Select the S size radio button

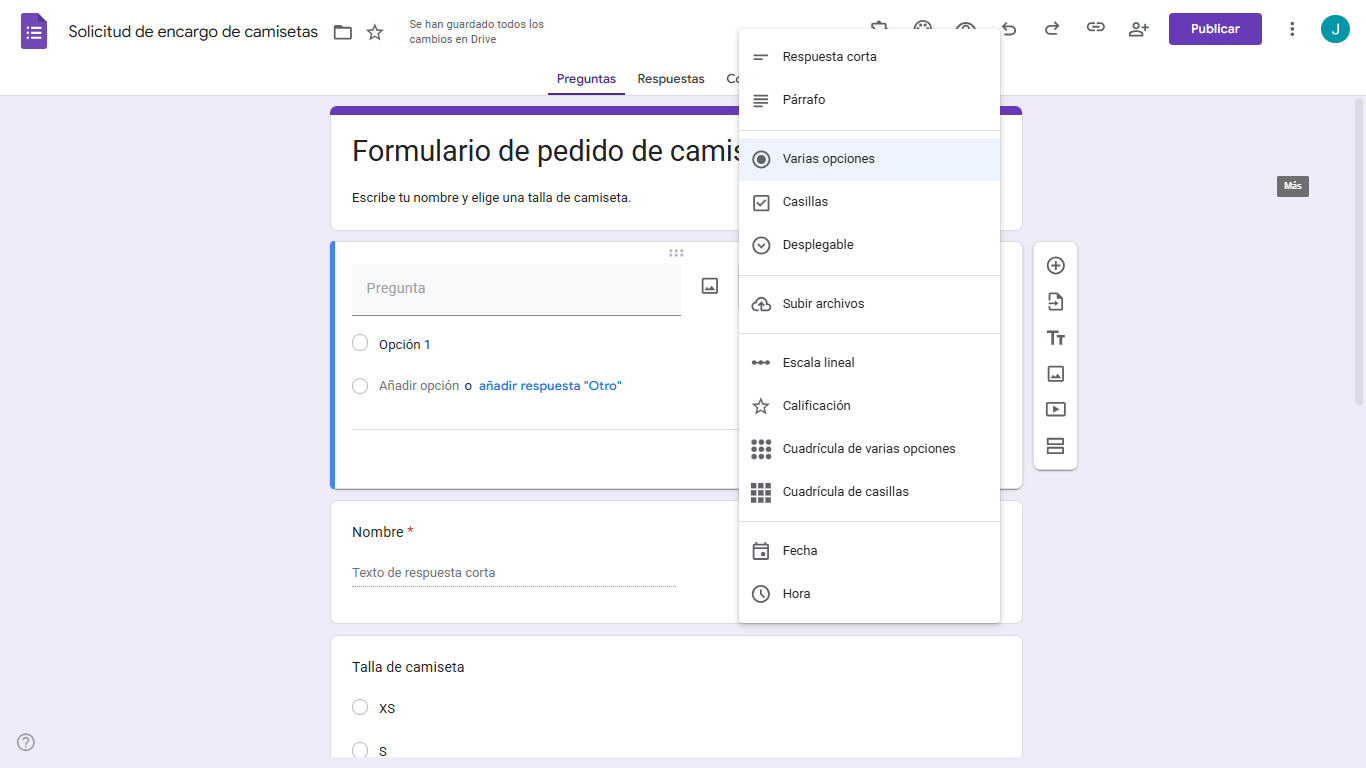point(360,750)
